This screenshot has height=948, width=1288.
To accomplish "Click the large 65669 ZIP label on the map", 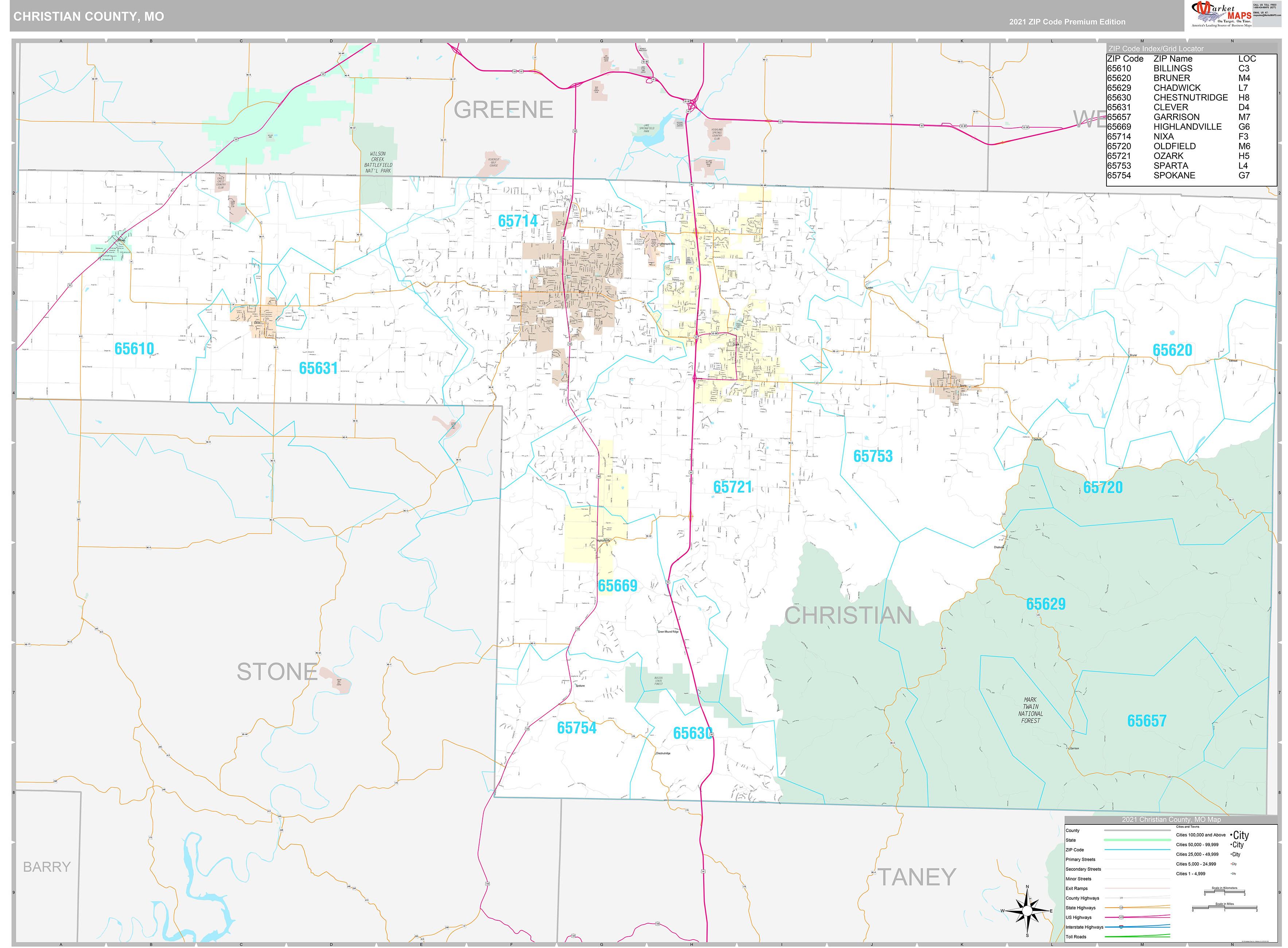I will tap(617, 586).
